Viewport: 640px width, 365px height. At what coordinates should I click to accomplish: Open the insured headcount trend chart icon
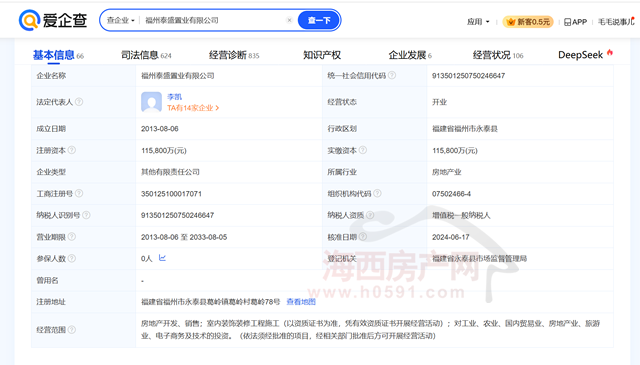click(162, 258)
